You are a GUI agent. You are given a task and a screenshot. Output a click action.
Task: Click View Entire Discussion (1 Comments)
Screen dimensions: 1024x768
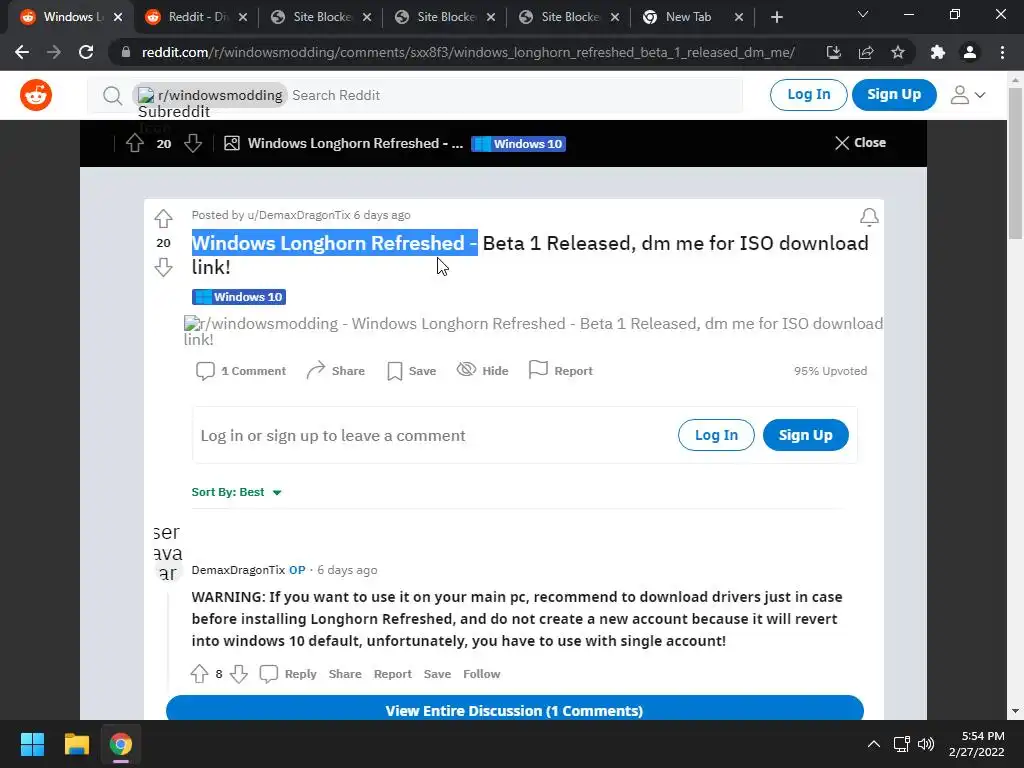(515, 709)
